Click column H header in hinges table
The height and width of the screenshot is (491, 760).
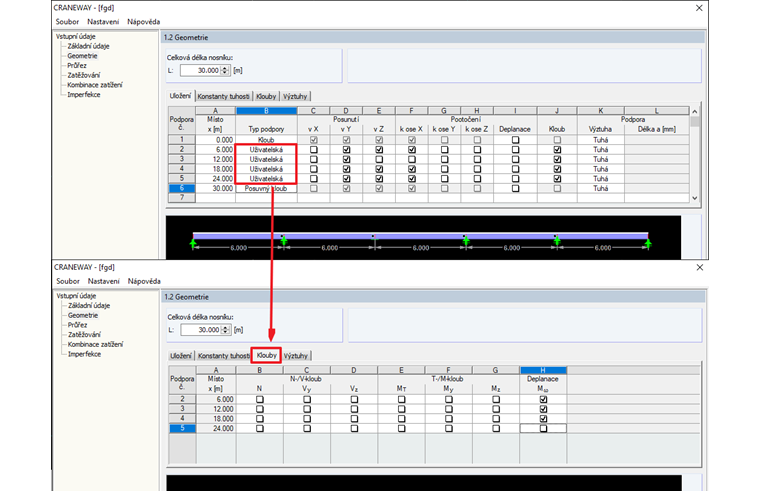pyautogui.click(x=543, y=370)
